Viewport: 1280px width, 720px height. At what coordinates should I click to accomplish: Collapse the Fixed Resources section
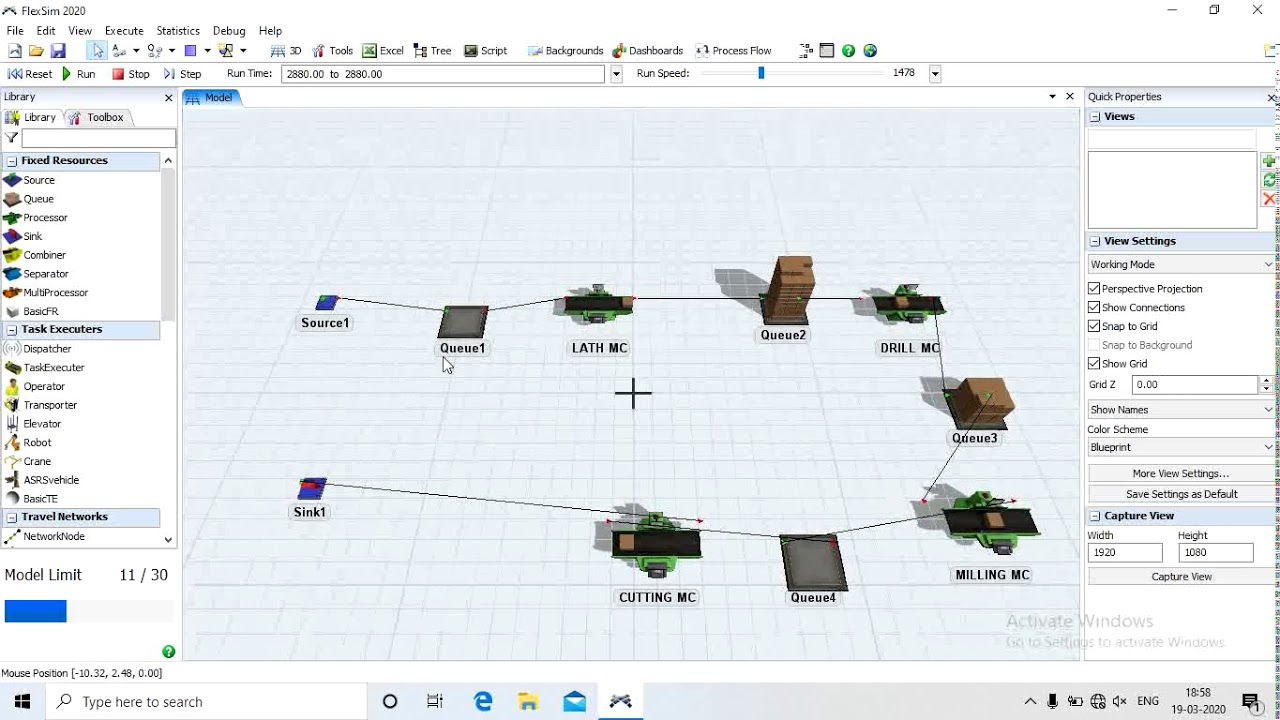12,161
